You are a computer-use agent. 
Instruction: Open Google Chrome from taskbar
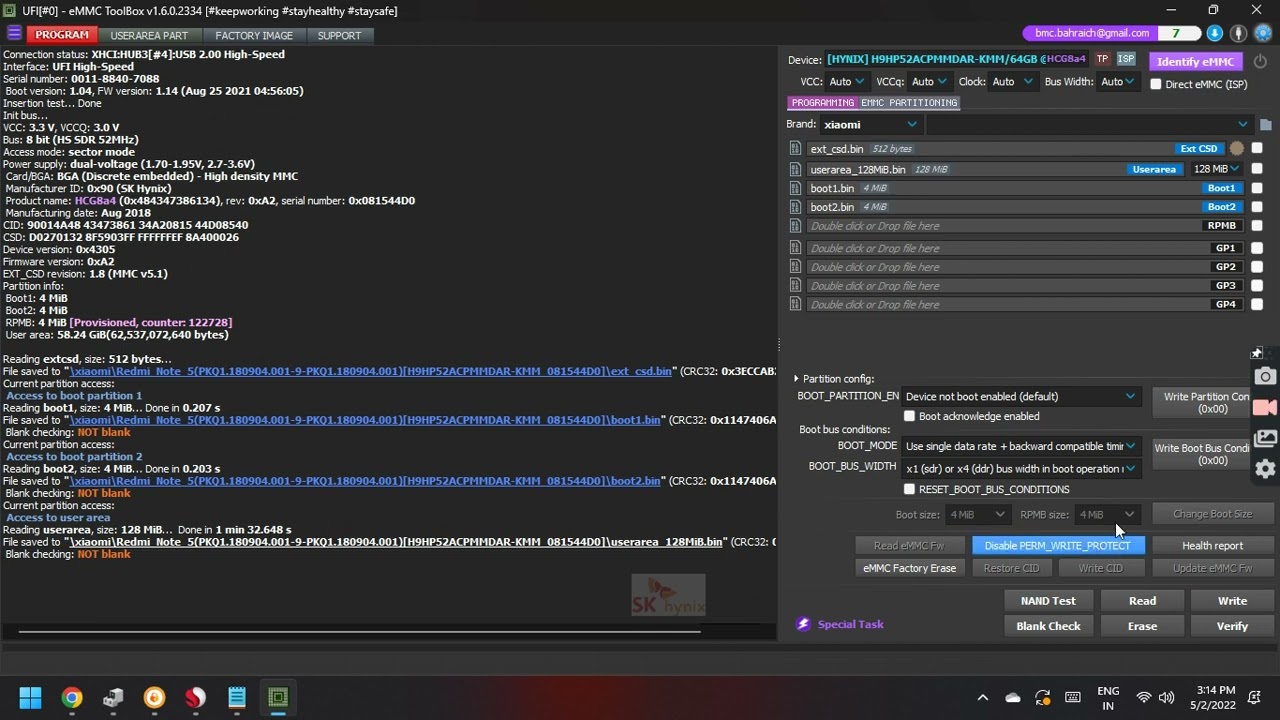click(72, 697)
